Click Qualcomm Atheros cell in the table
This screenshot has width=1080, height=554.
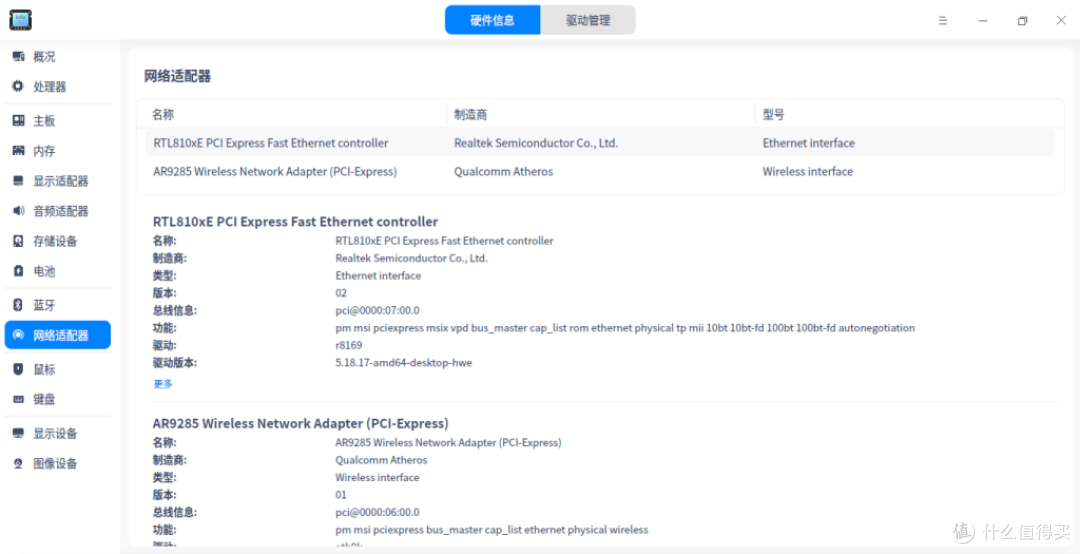503,172
